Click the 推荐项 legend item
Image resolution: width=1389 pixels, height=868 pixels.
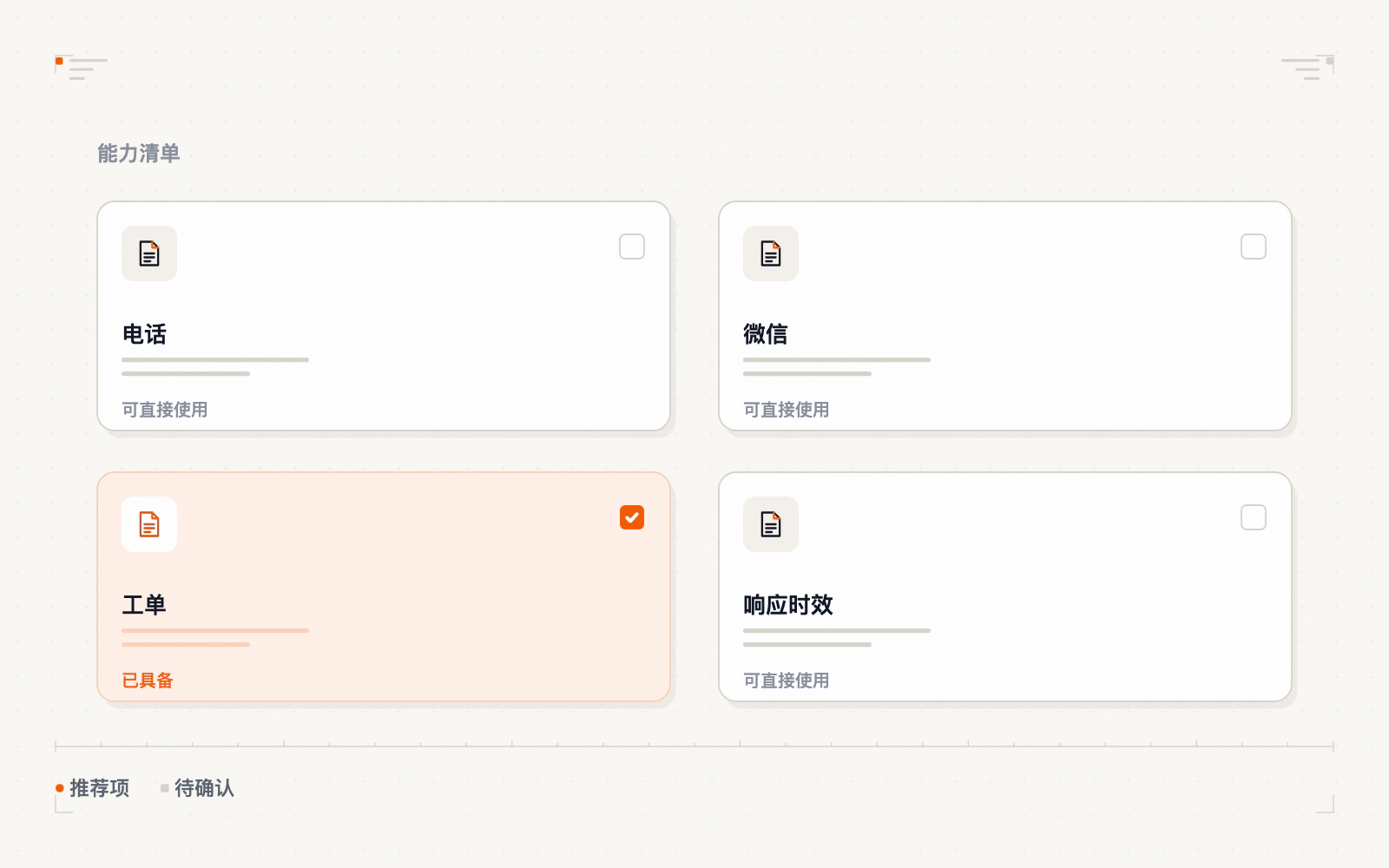tap(93, 788)
